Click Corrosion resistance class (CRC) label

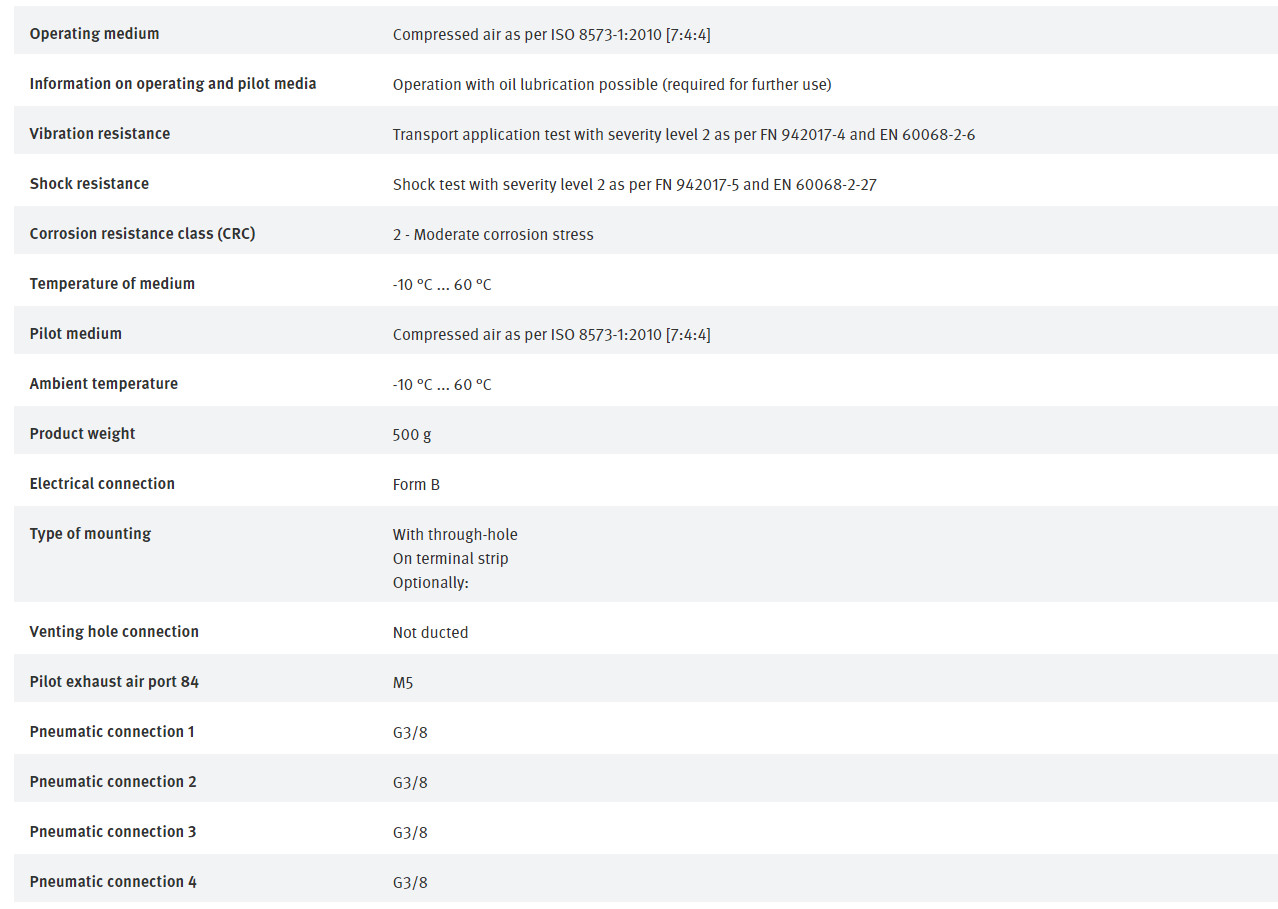coord(142,234)
